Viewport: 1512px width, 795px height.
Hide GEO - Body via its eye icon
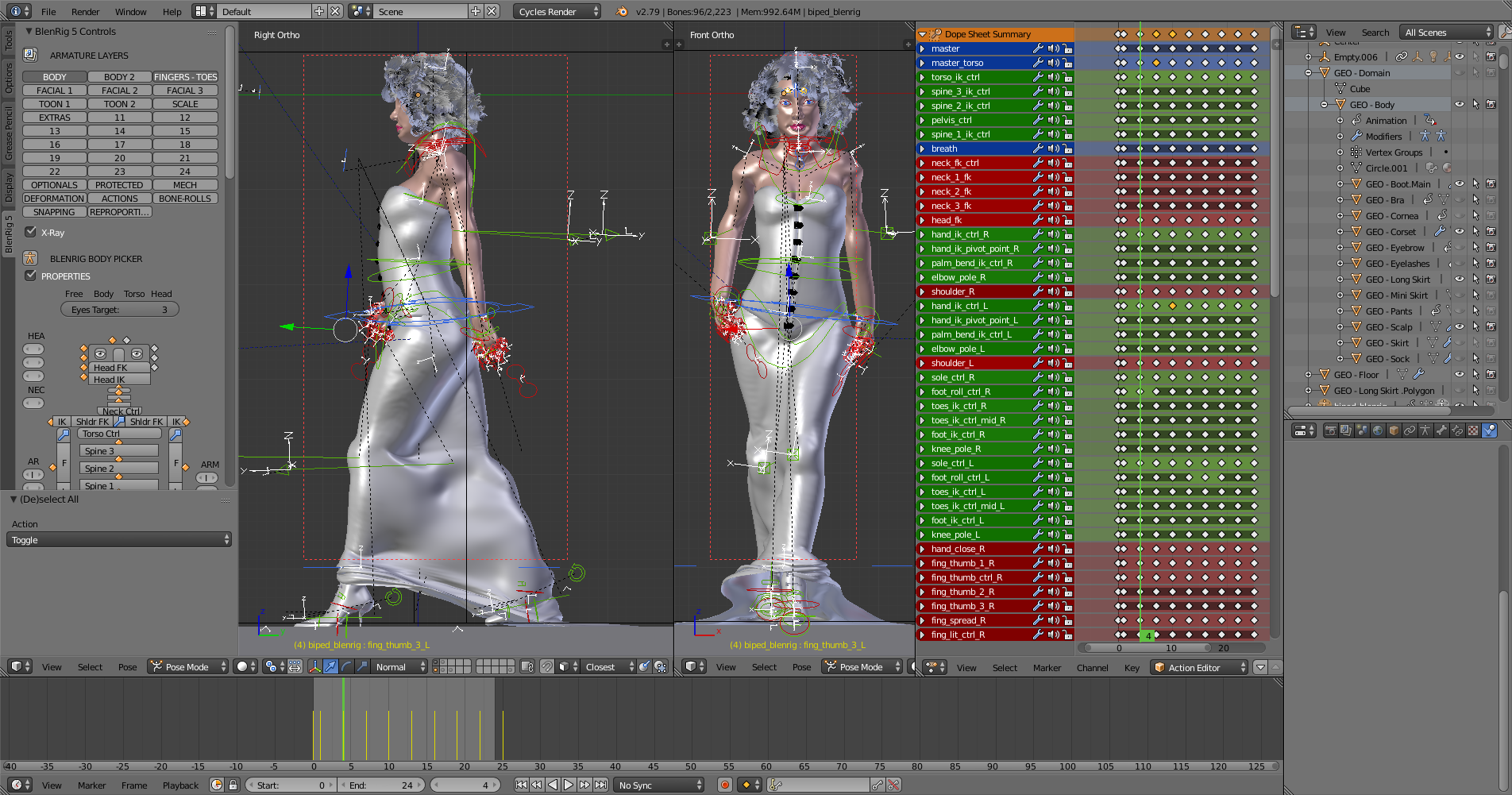pos(1460,105)
